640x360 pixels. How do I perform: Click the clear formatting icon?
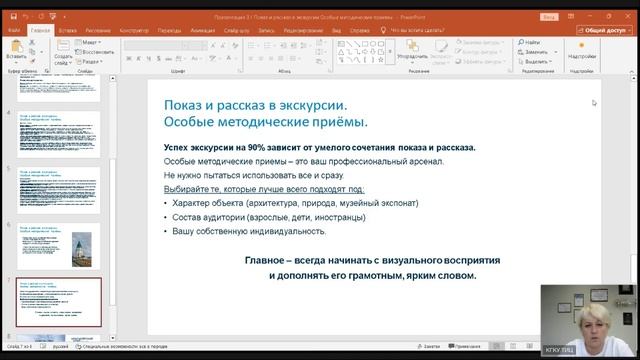[x=235, y=45]
